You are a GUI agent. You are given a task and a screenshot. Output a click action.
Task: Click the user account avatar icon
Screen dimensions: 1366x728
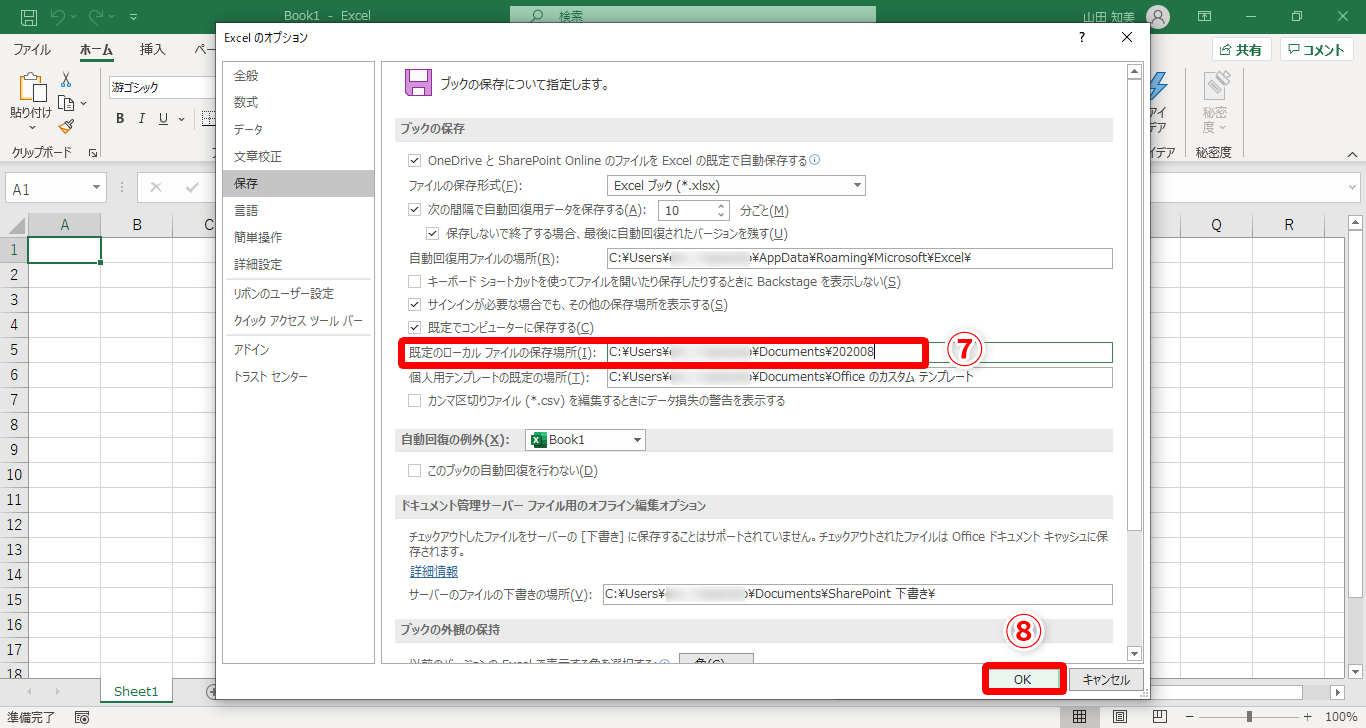click(1158, 17)
